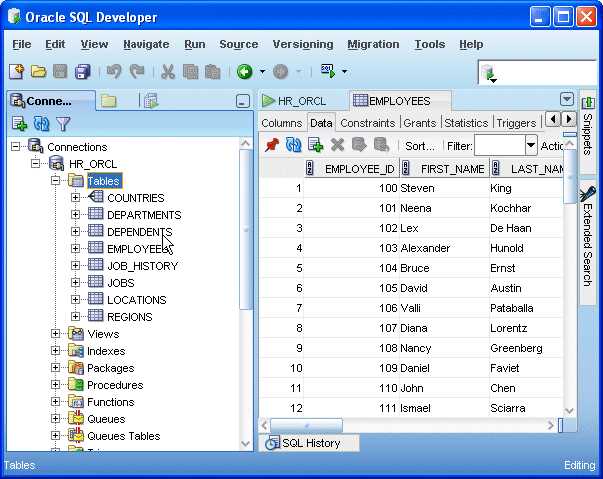Click the Delete Selected Row X icon
The image size is (603, 479).
pos(337,145)
